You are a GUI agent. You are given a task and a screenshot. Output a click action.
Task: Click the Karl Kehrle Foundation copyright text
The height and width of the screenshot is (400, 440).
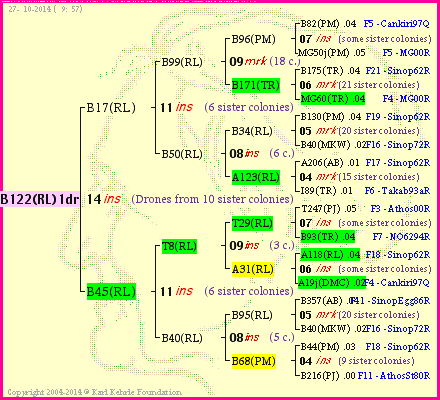pos(95,392)
